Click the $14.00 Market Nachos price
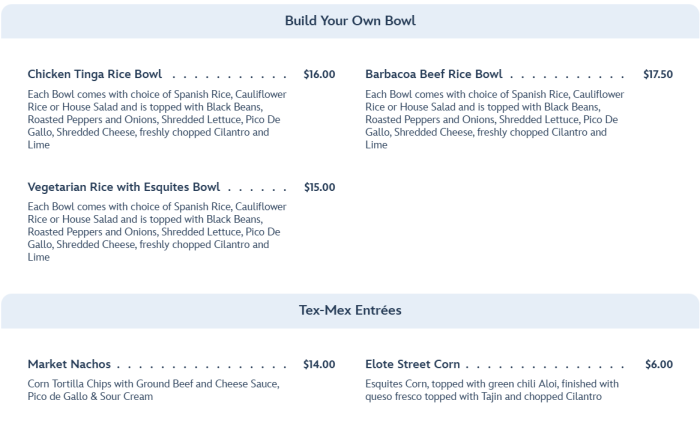The width and height of the screenshot is (700, 427). pos(319,364)
